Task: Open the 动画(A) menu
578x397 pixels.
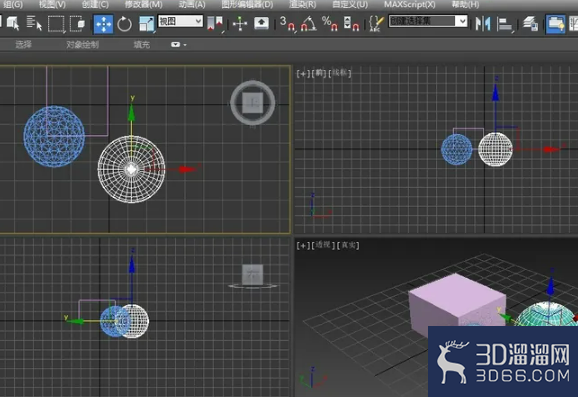Action: coord(192,4)
